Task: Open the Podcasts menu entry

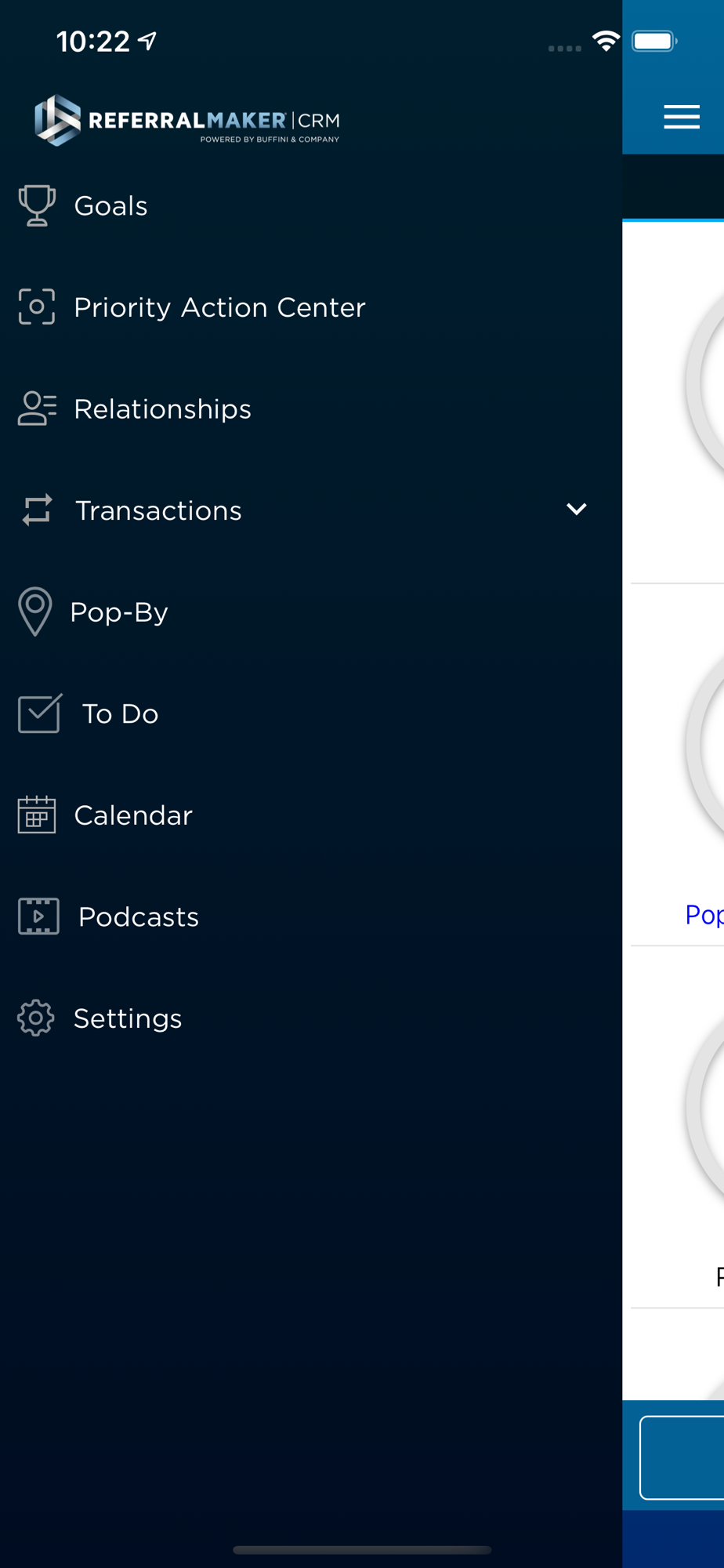Action: click(x=139, y=916)
